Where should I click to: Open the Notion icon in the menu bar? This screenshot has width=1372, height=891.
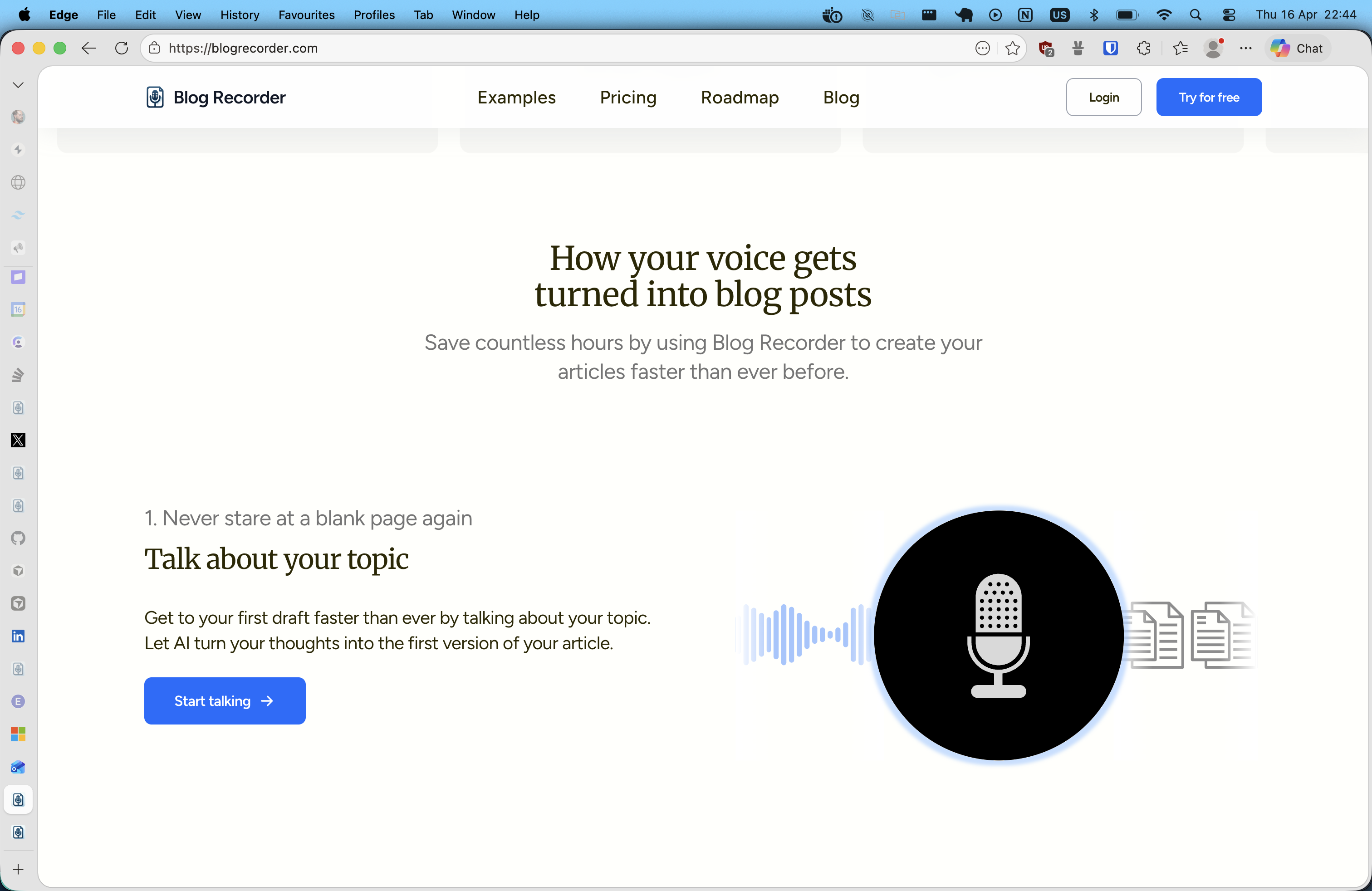(x=1025, y=15)
